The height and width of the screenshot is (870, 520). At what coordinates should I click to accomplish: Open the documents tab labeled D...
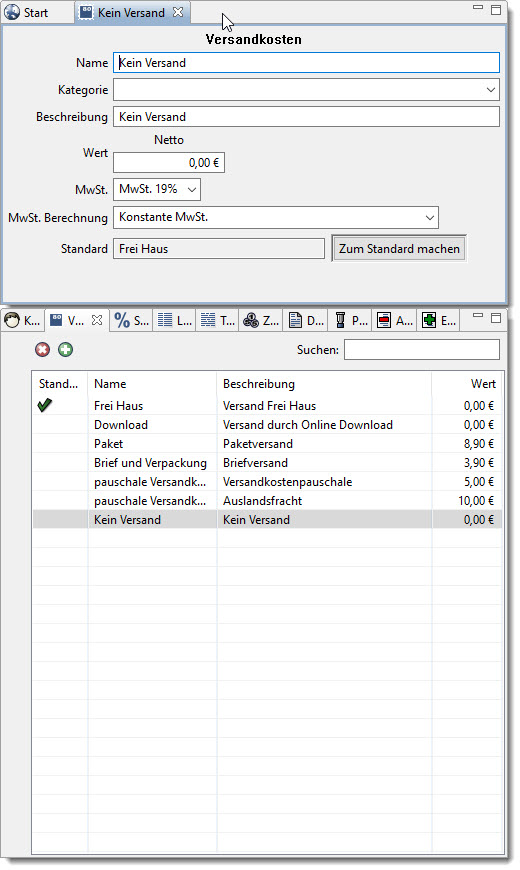(306, 320)
